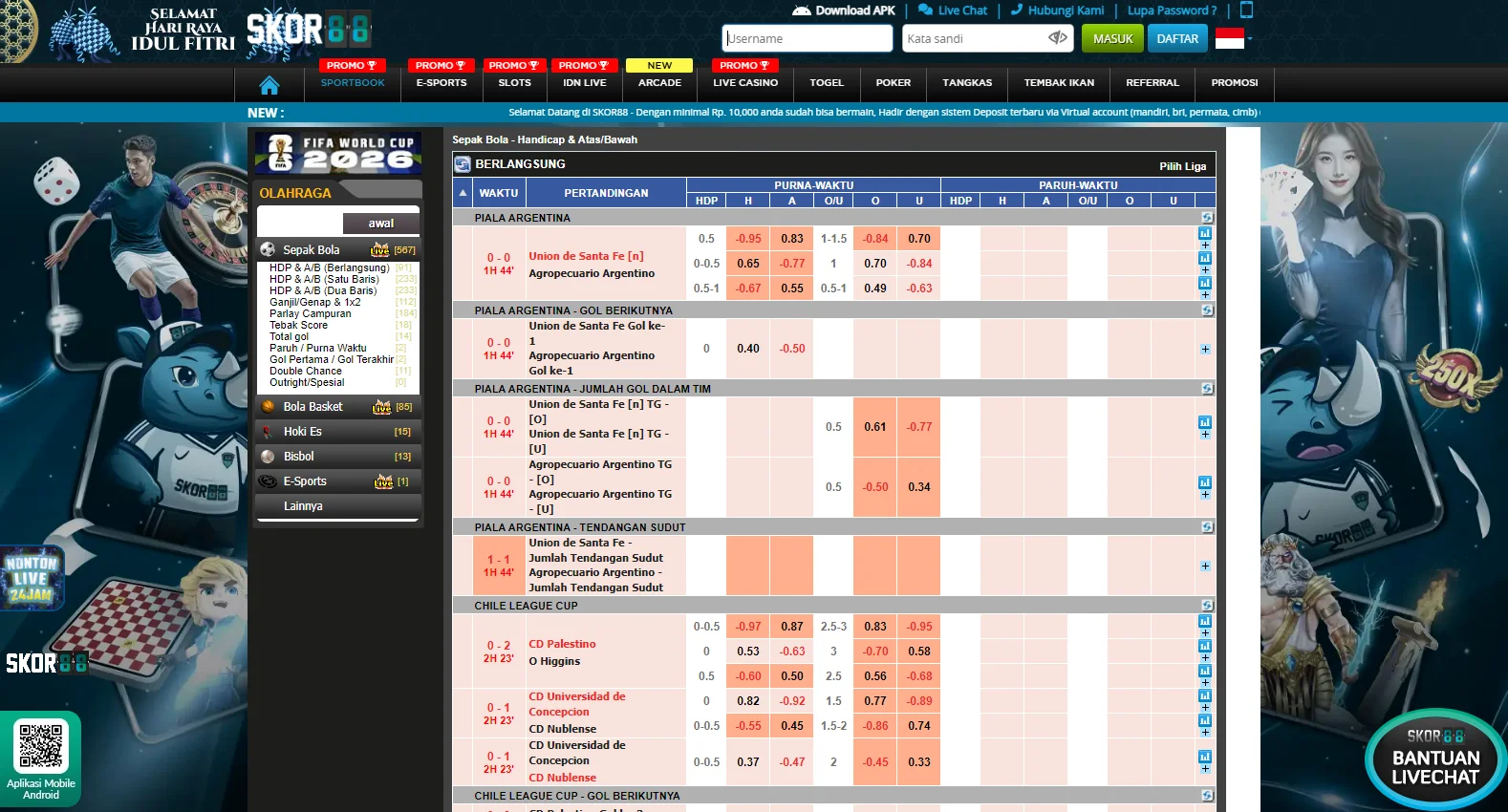1508x812 pixels.
Task: Select Parlay Campuran option
Action: coord(310,313)
